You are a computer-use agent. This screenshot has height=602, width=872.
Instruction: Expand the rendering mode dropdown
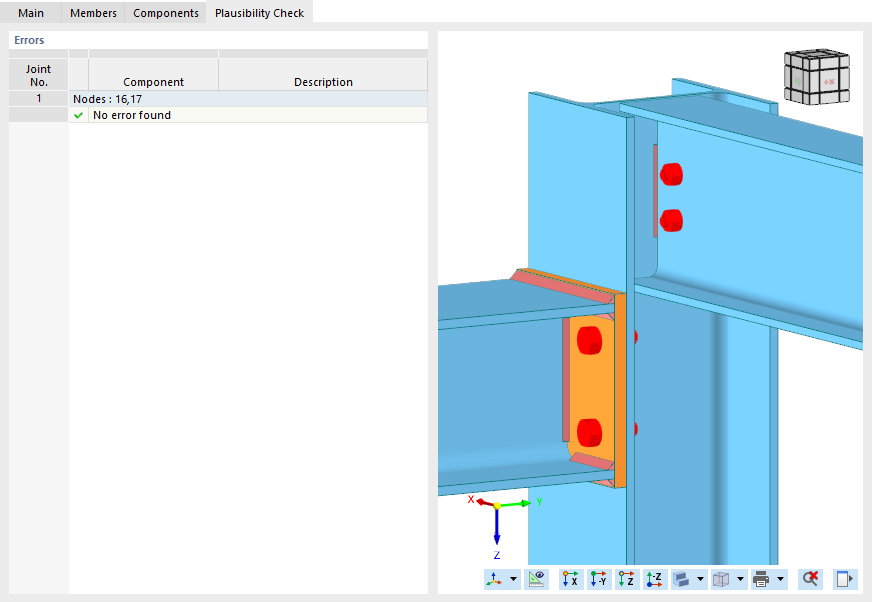(700, 579)
